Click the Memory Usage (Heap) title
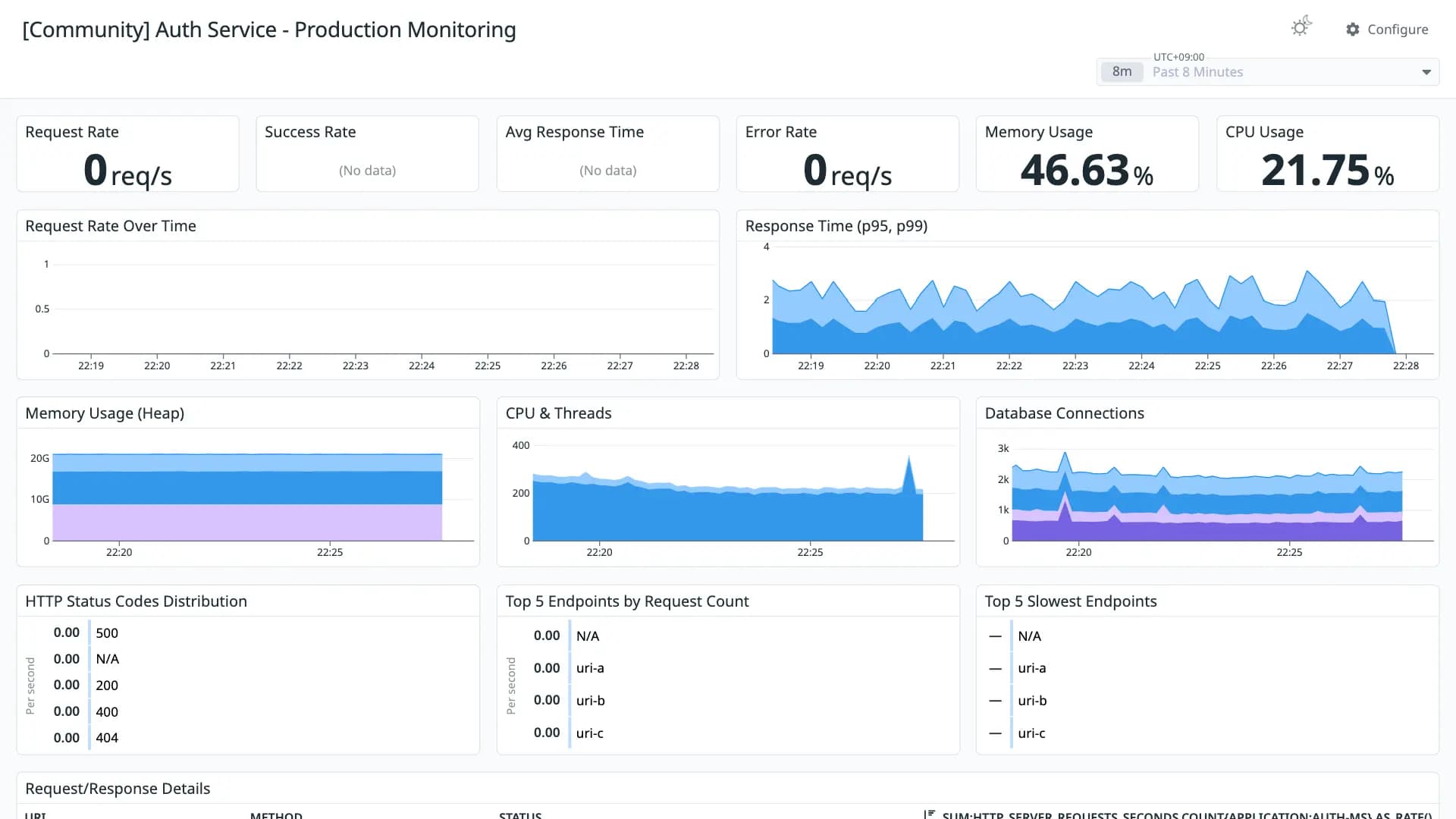The width and height of the screenshot is (1456, 819). click(105, 413)
